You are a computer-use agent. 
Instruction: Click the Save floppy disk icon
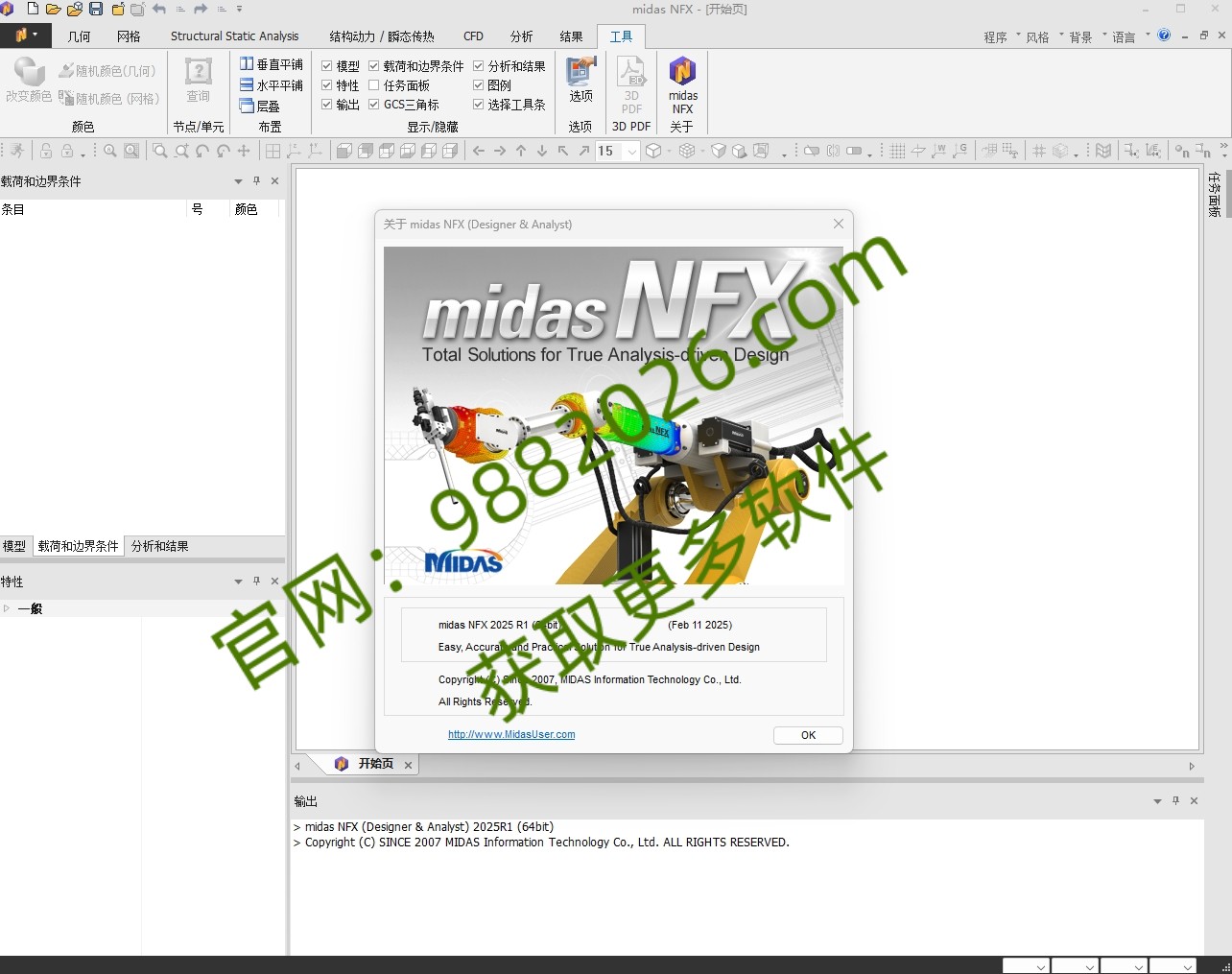(x=96, y=10)
